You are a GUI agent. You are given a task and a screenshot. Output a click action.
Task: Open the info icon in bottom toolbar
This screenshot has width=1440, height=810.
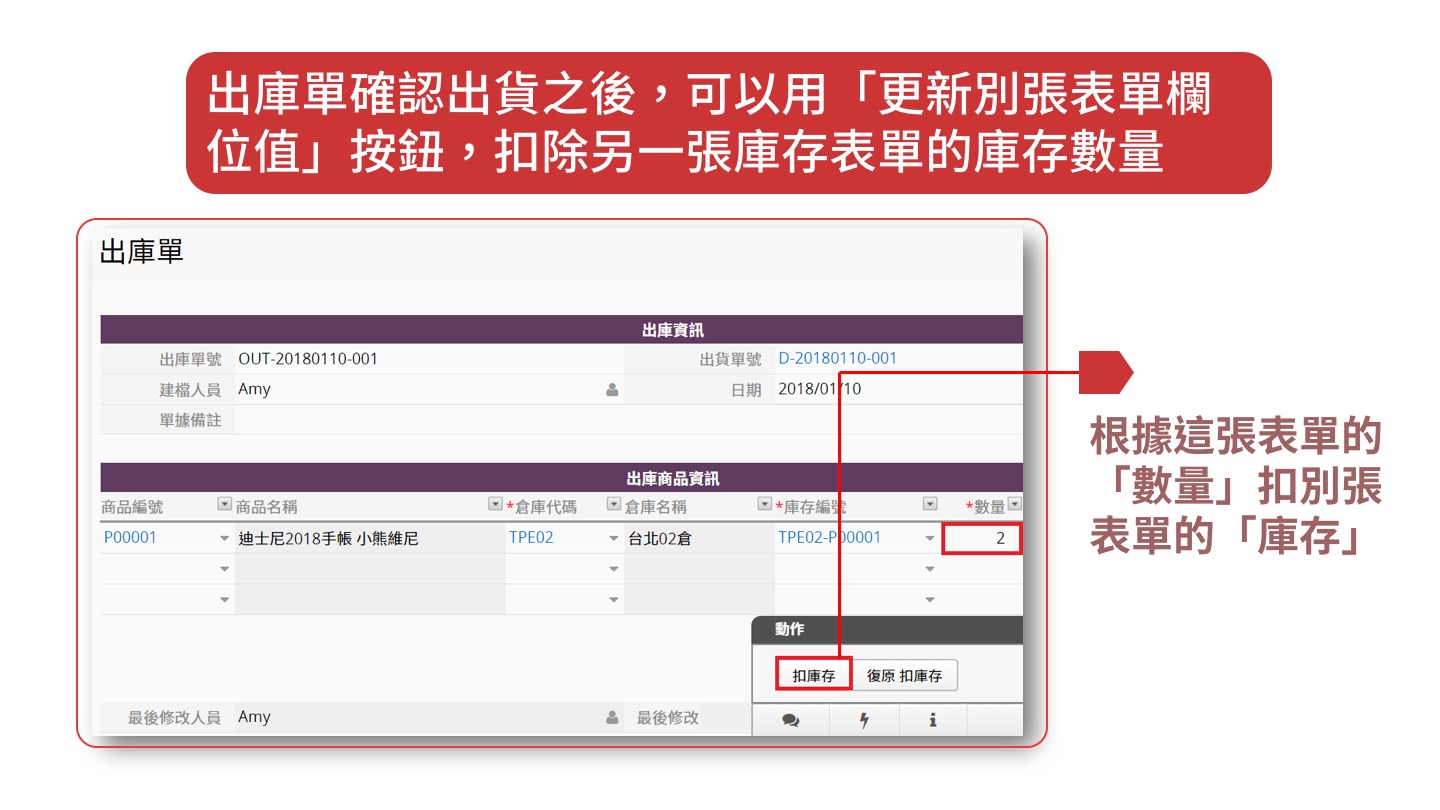[x=933, y=720]
